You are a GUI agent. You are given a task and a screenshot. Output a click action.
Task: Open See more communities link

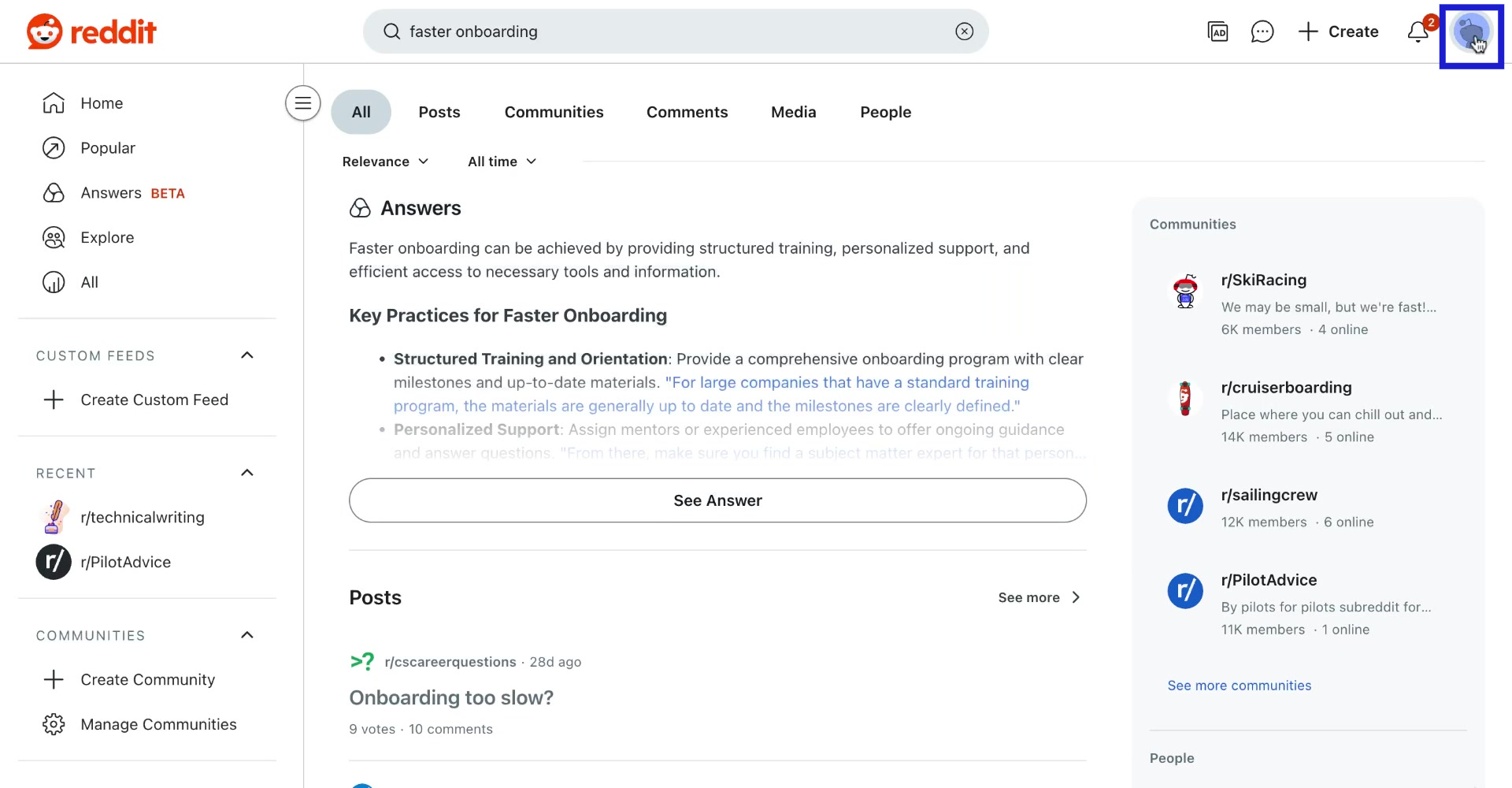[x=1240, y=686]
